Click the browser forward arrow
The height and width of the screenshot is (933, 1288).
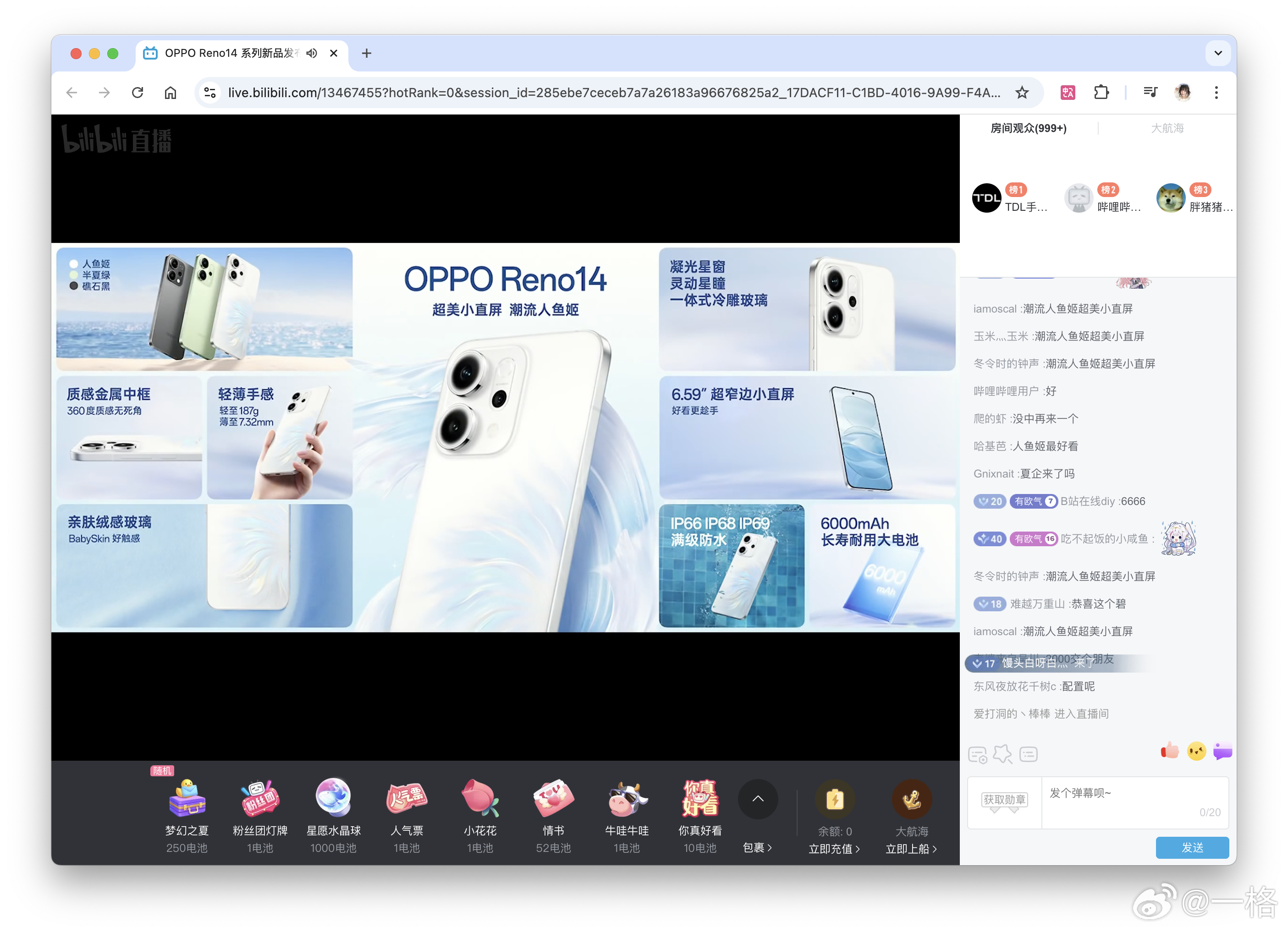[105, 93]
